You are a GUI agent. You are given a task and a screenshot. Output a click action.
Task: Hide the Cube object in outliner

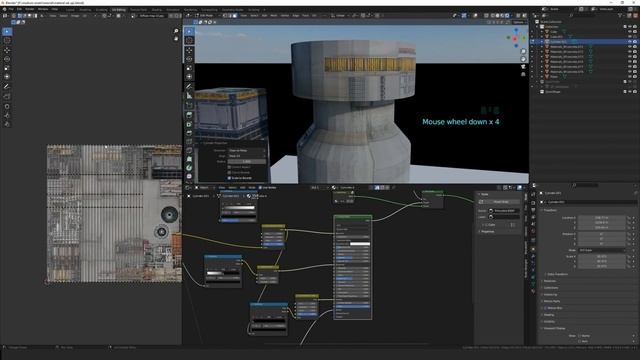click(x=630, y=31)
